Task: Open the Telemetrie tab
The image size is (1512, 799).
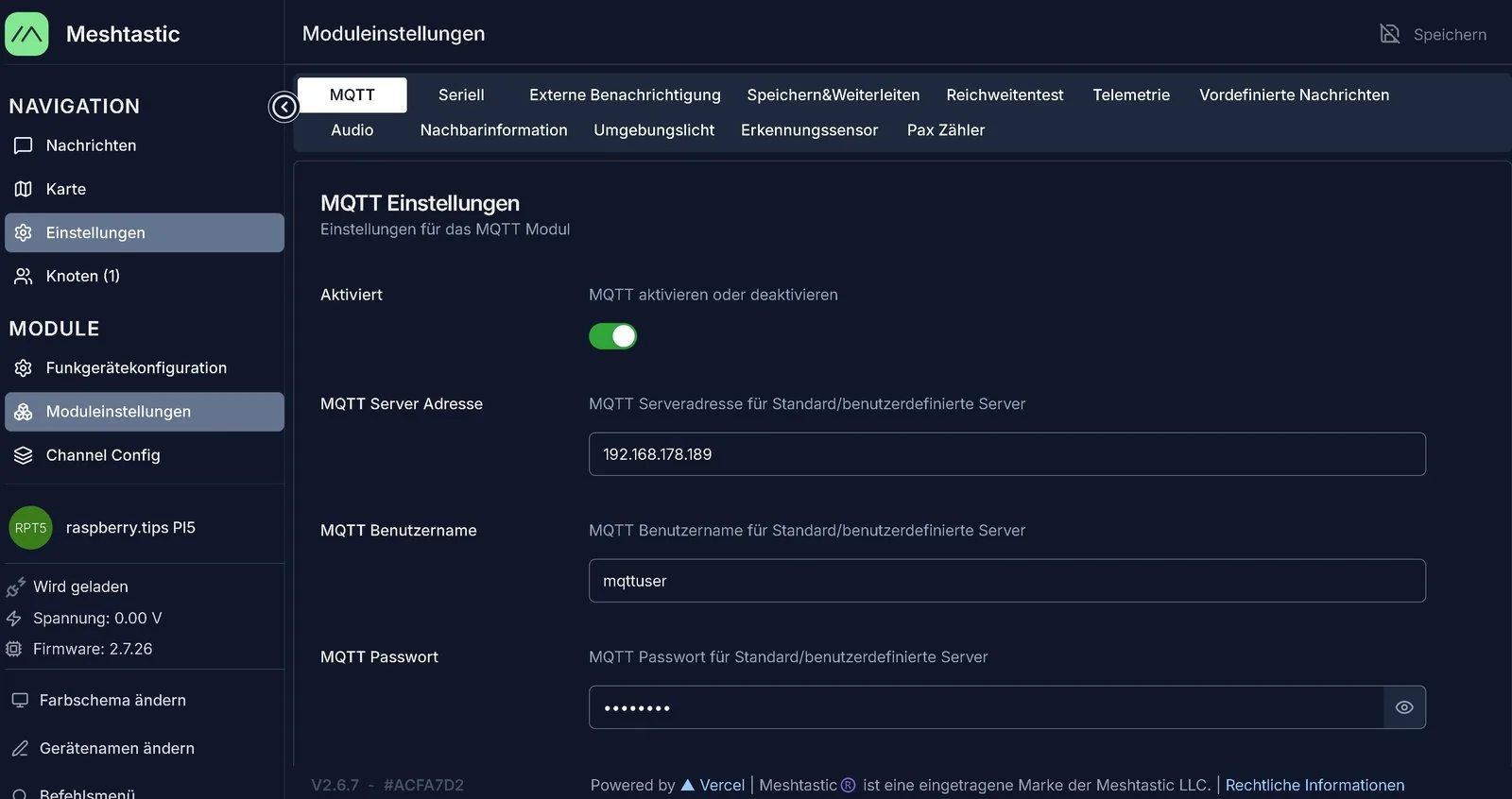Action: point(1131,94)
